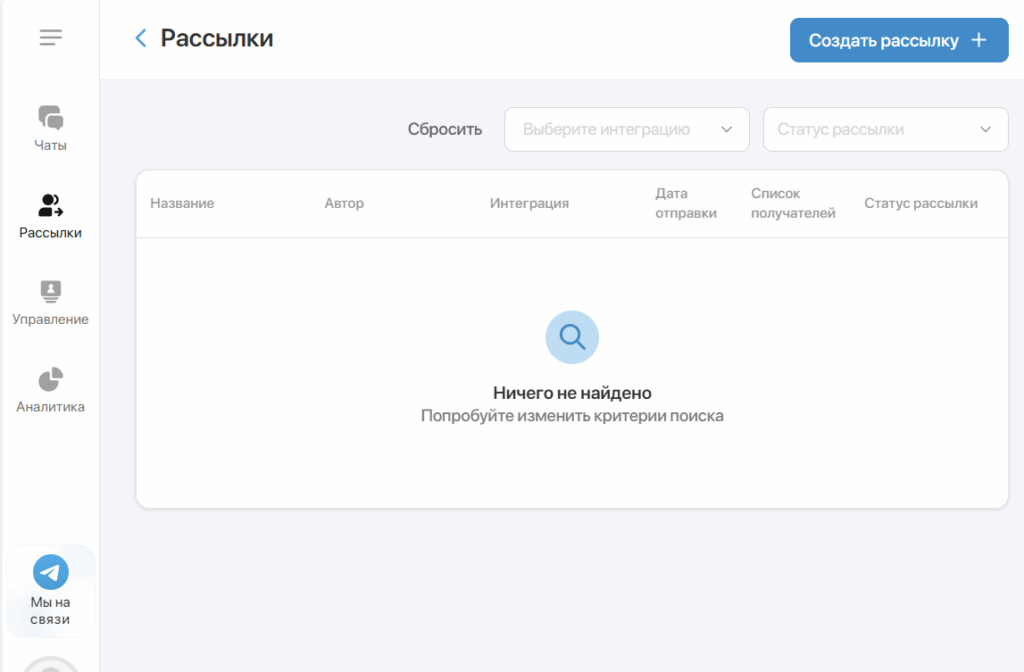
Task: Open the Выберите интеграцию dropdown
Action: [626, 129]
